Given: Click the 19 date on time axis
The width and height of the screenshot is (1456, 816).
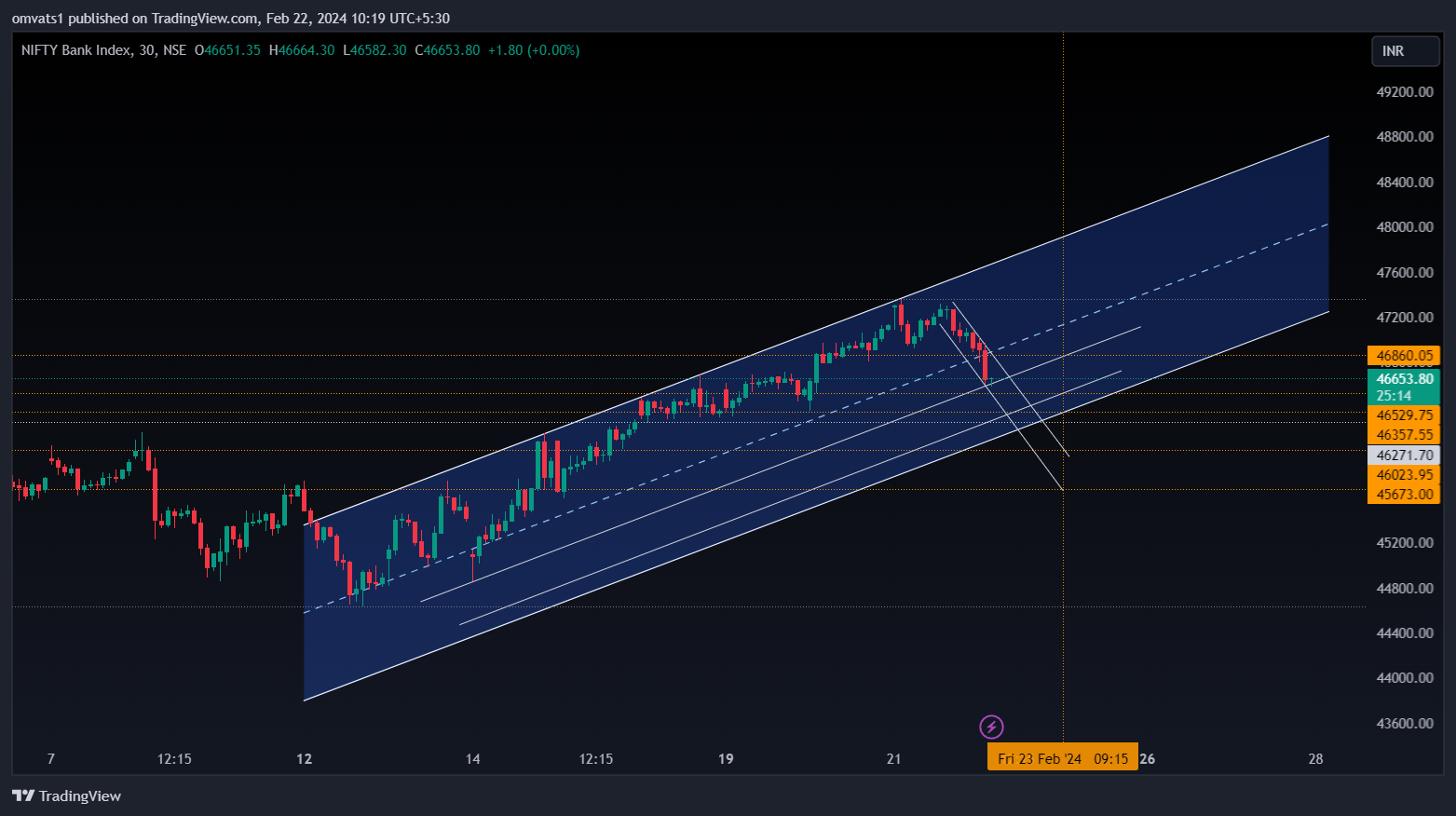Looking at the screenshot, I should pyautogui.click(x=726, y=759).
